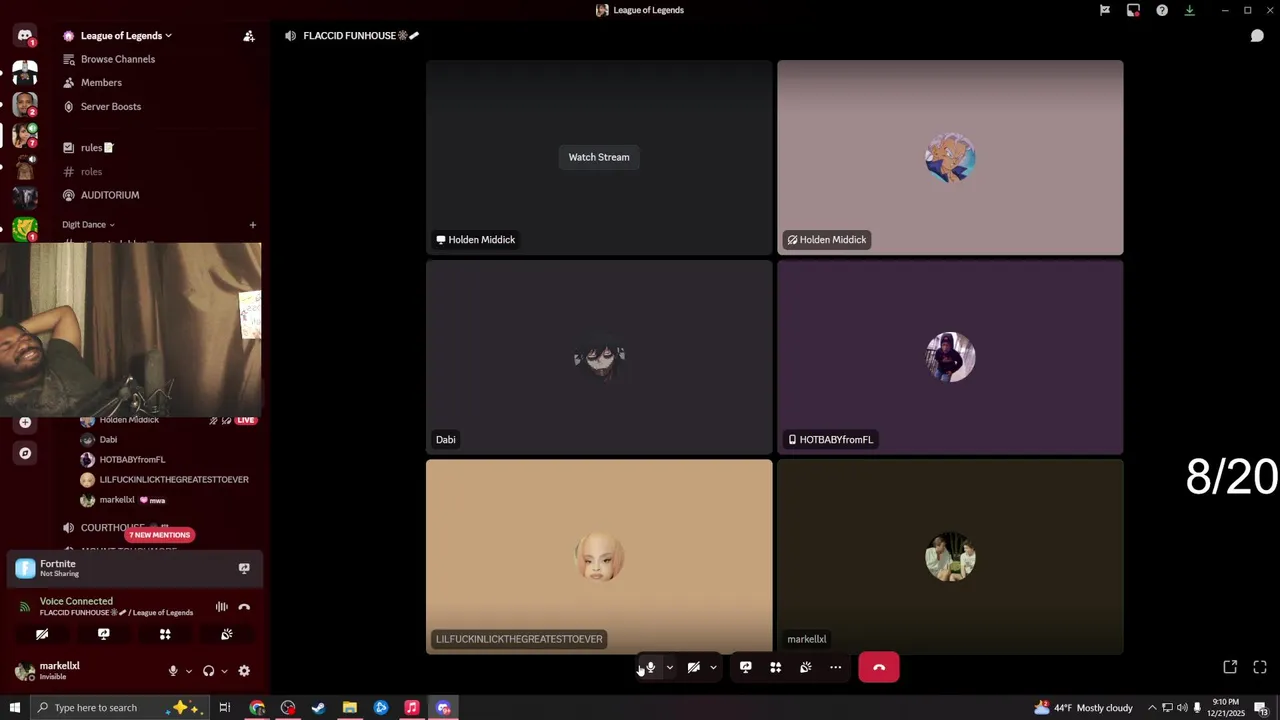Viewport: 1280px width, 720px height.
Task: Show the voice channel chat
Action: 1257,36
